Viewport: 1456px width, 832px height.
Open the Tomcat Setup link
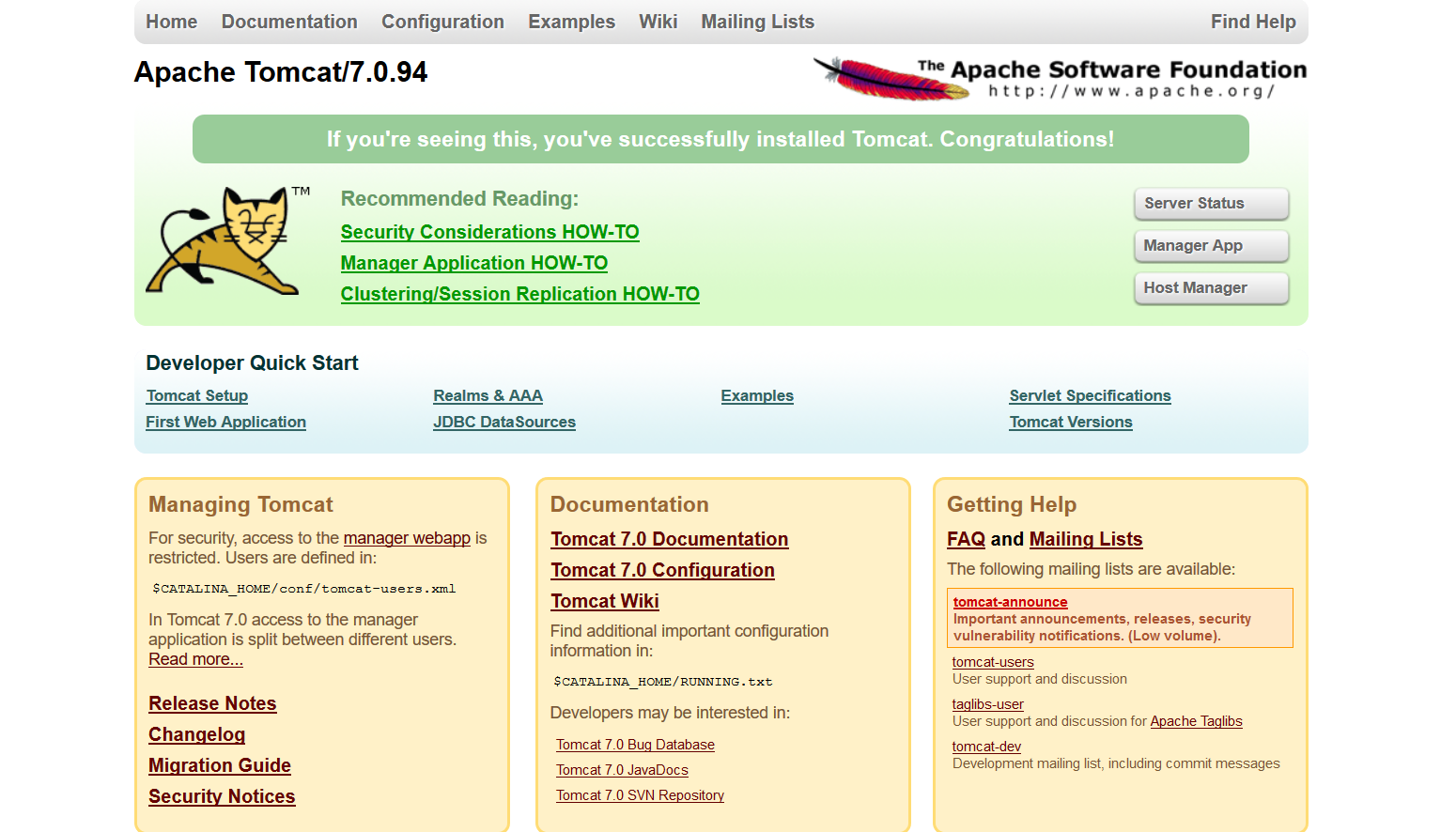pos(197,396)
